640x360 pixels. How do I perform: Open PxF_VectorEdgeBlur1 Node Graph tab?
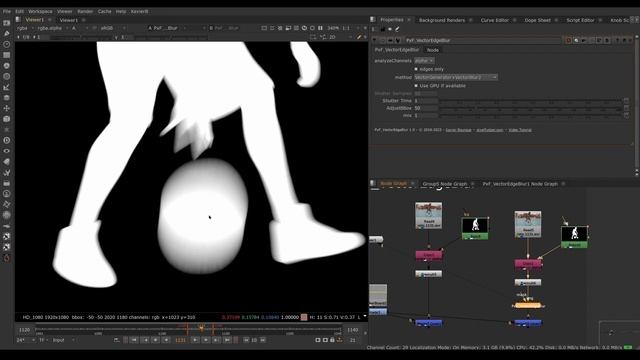(x=520, y=184)
